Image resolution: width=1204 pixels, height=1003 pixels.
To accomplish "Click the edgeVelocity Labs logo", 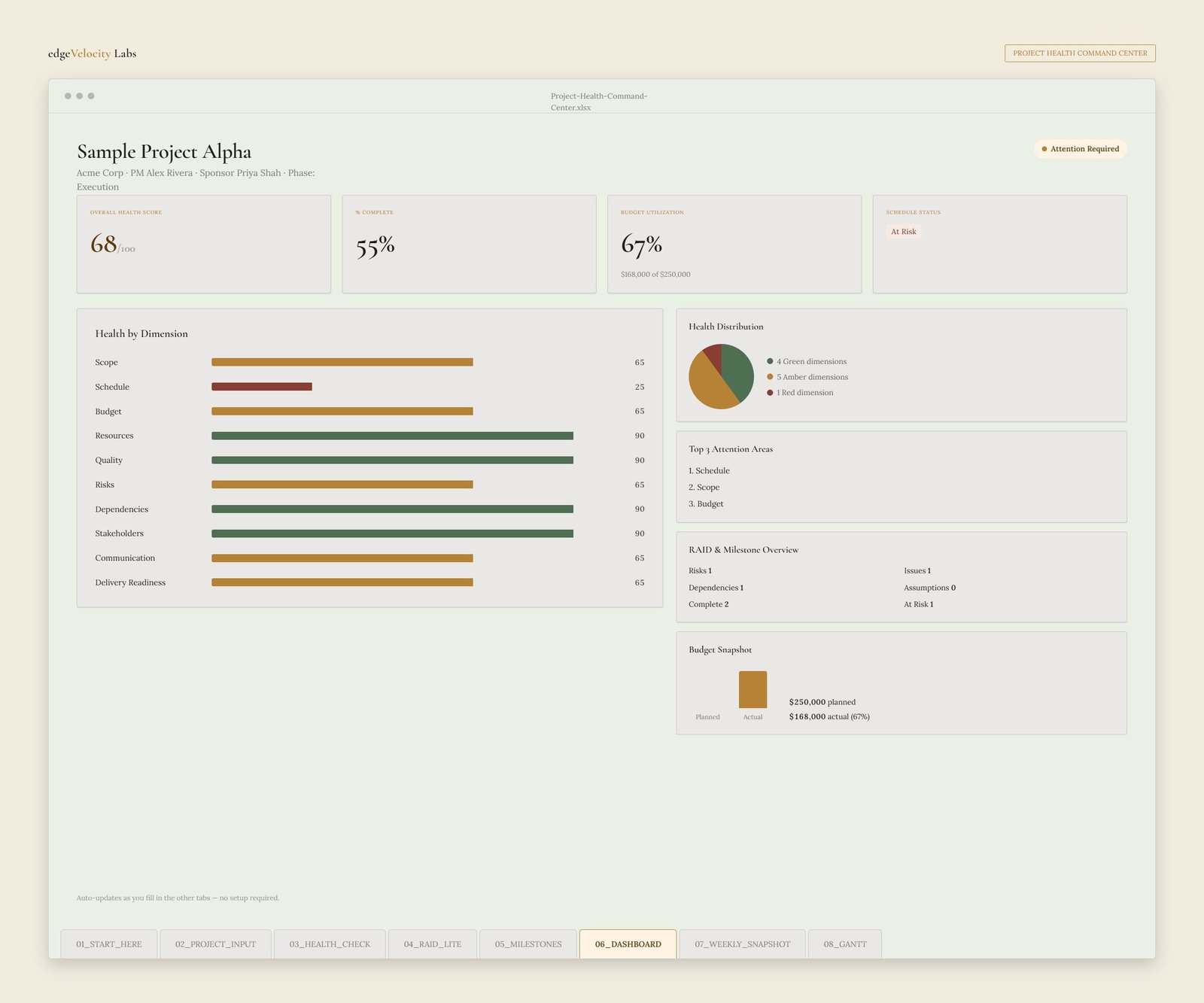I will click(92, 53).
